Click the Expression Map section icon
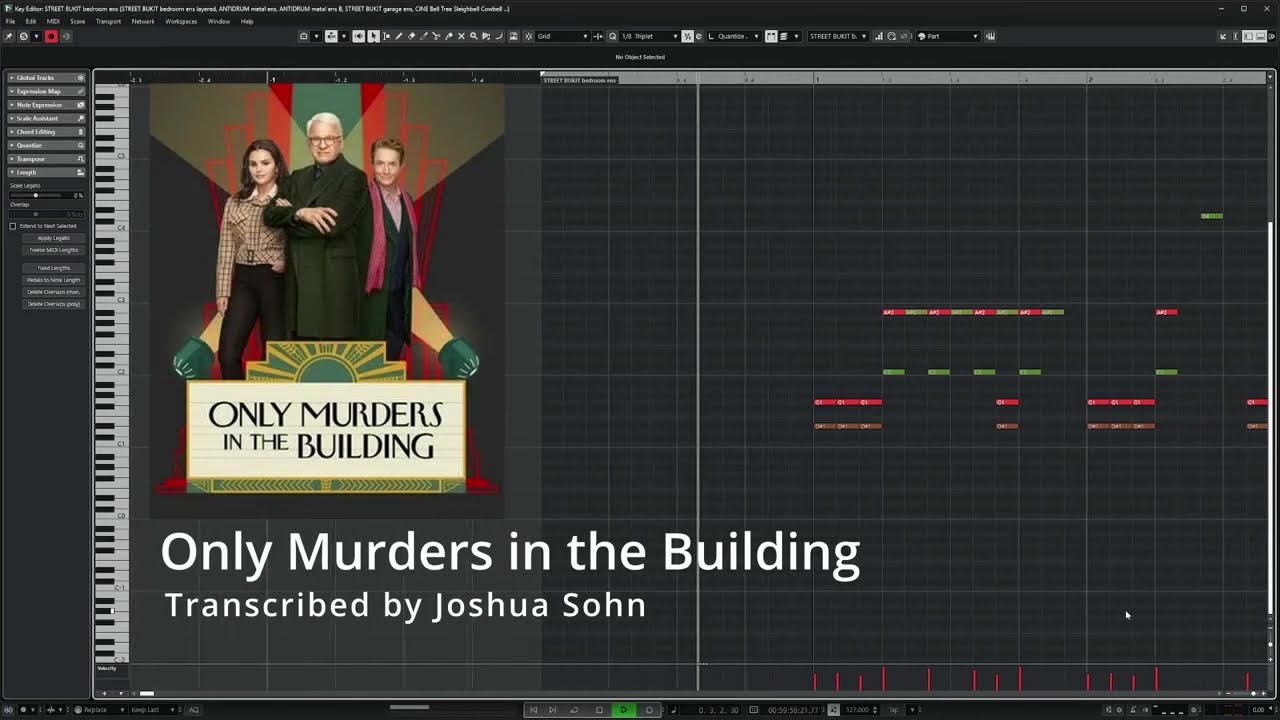The image size is (1280, 720). (x=81, y=91)
